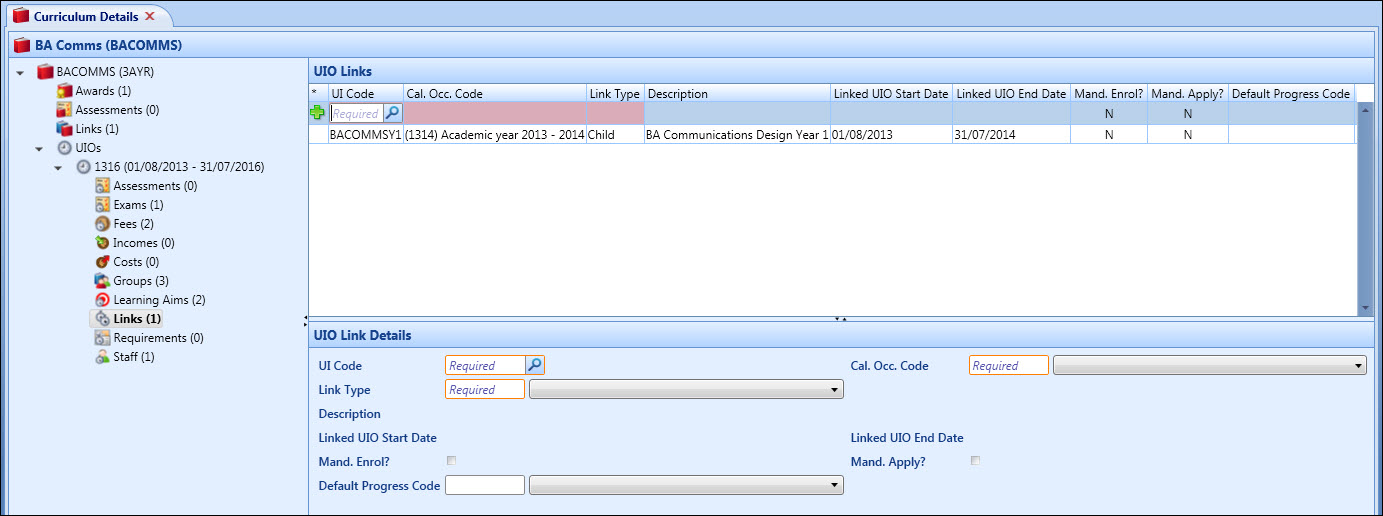1383x516 pixels.
Task: Click the 'Child' link type cell
Action: (x=615, y=134)
